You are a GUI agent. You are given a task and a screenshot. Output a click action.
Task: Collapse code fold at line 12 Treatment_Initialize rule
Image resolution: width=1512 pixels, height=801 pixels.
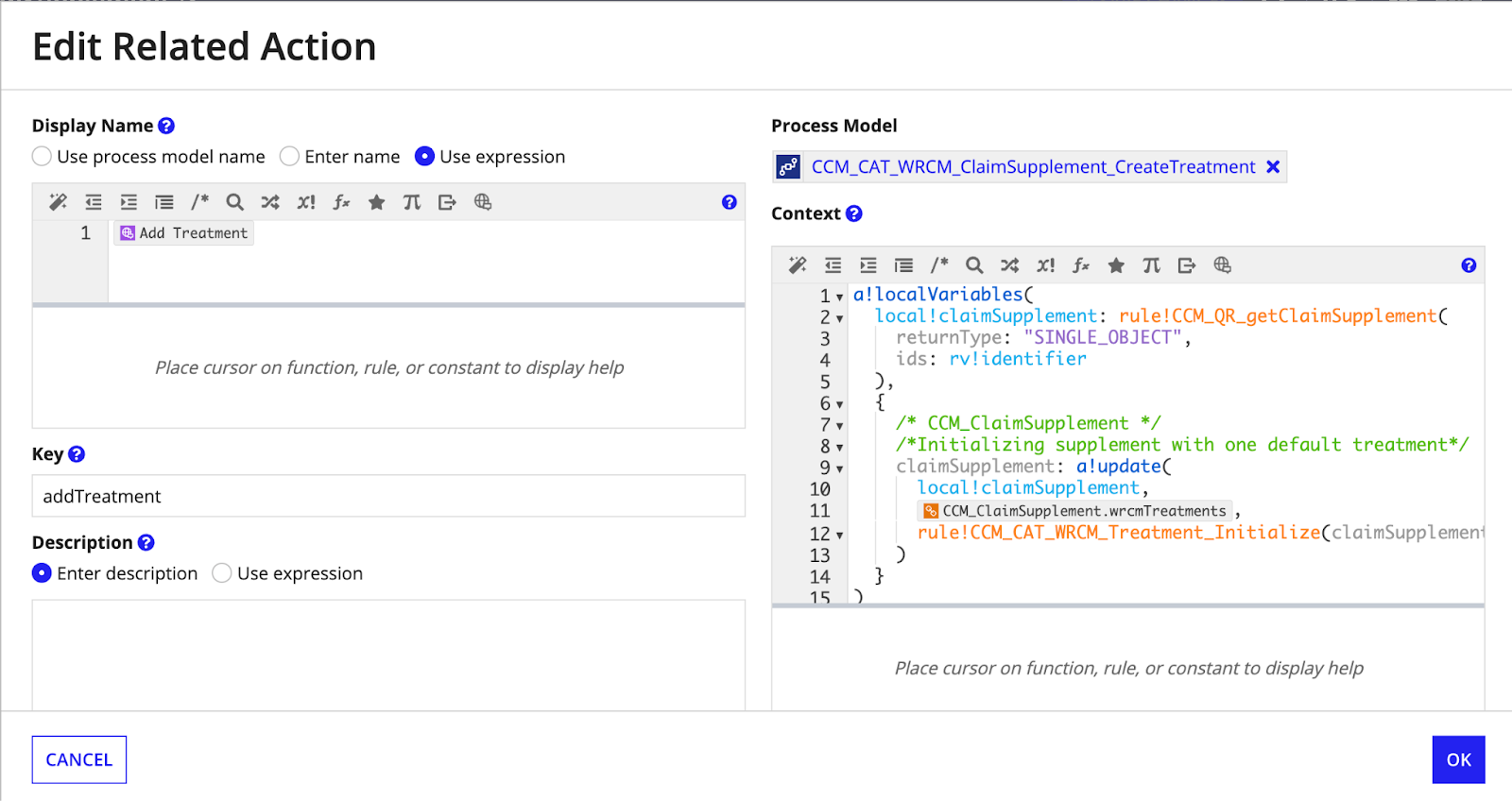point(839,535)
